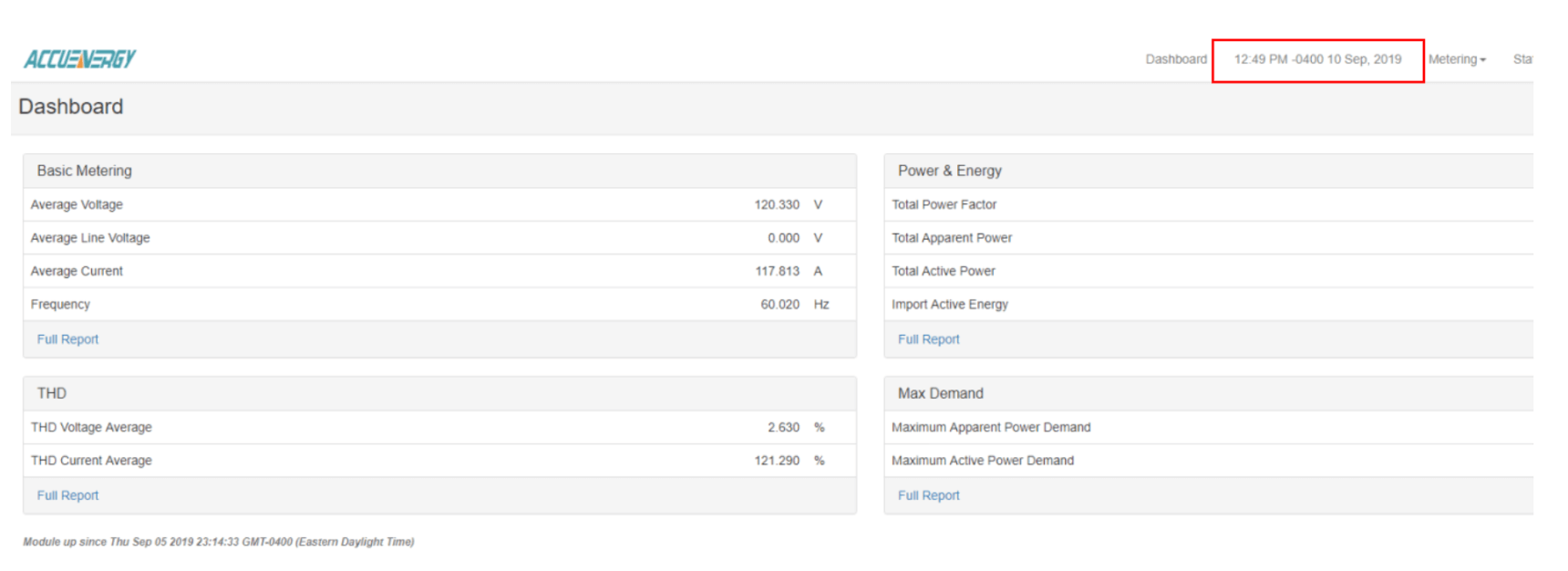This screenshot has width=1568, height=571.
Task: Select the Average Voltage row label
Action: [x=77, y=205]
